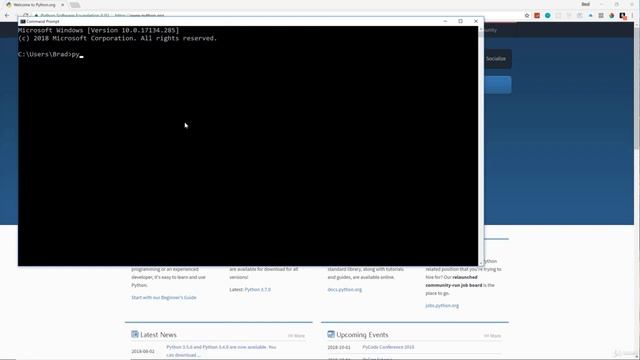Click the grid-shaped extension icon in Chrome
This screenshot has width=640, height=360.
click(601, 16)
